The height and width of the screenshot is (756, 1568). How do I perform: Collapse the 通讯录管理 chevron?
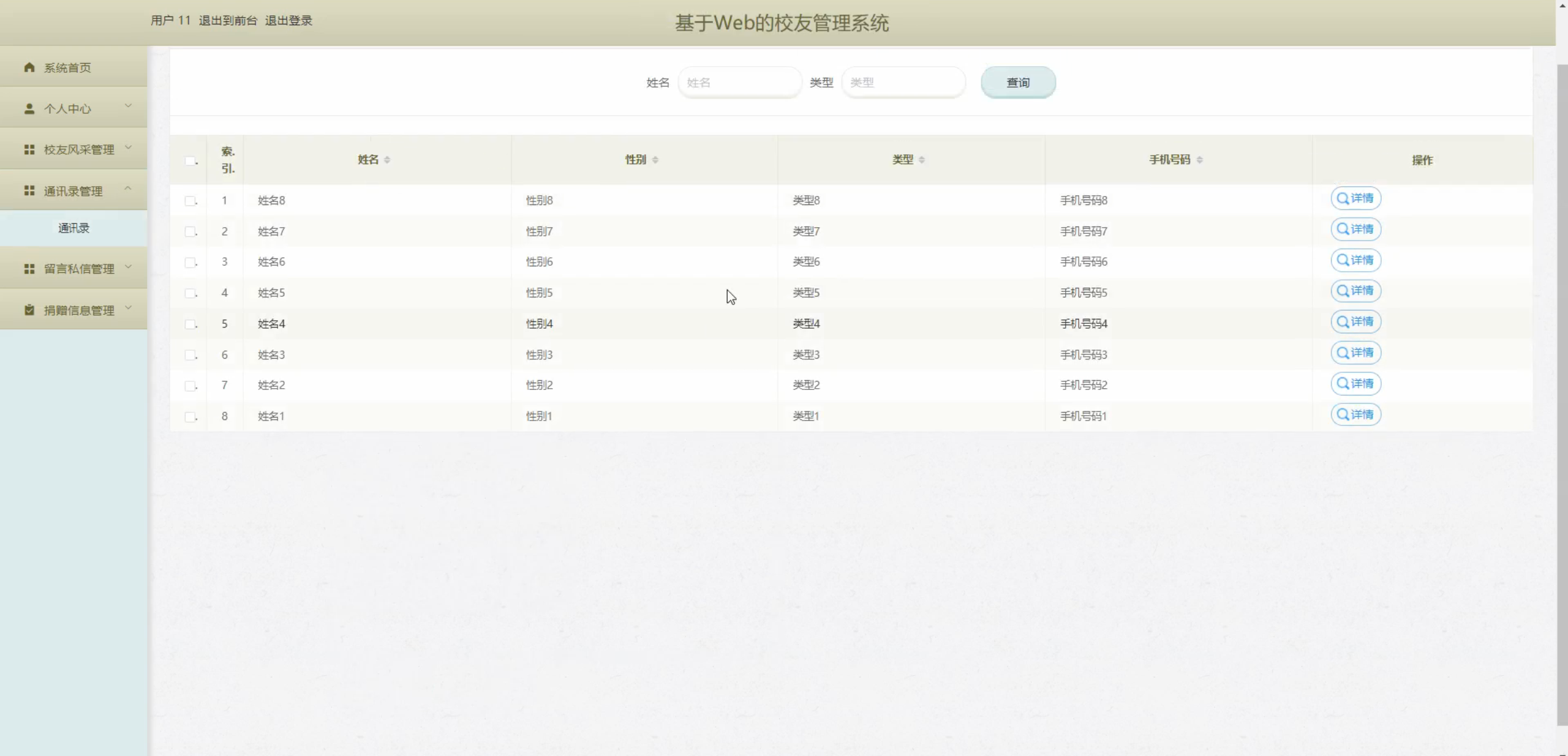(128, 189)
